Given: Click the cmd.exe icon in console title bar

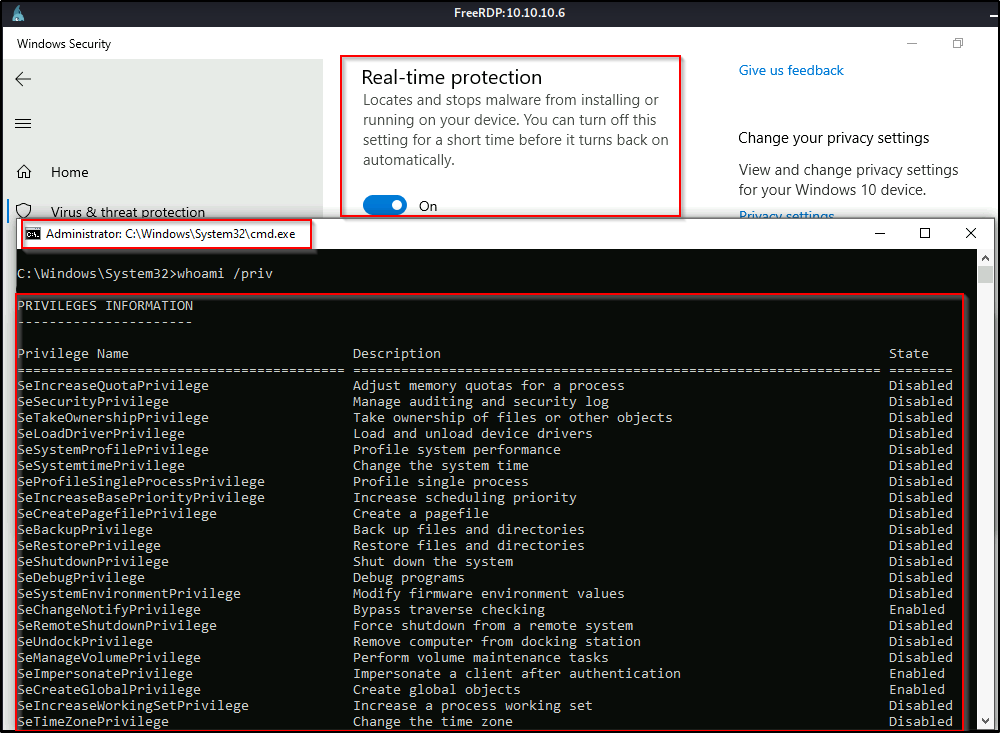Looking at the screenshot, I should pyautogui.click(x=33, y=234).
